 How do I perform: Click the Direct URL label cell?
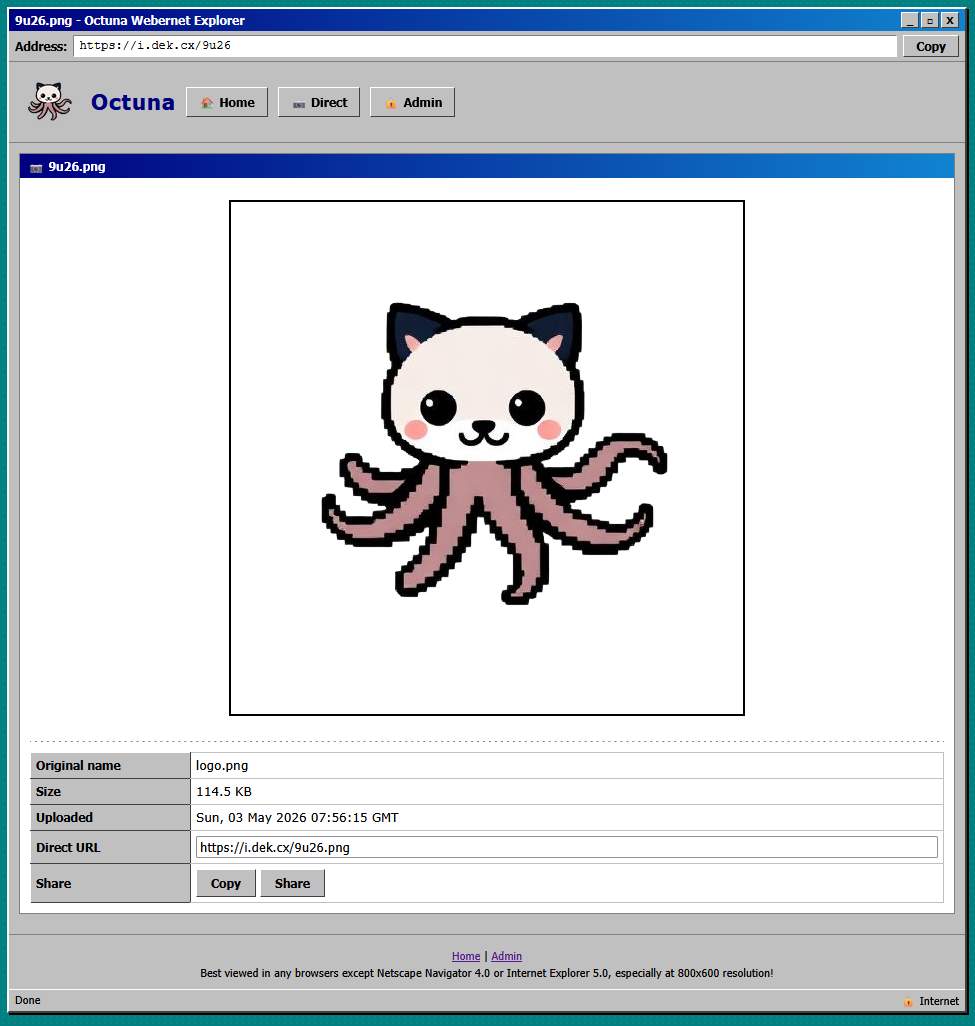tap(110, 847)
